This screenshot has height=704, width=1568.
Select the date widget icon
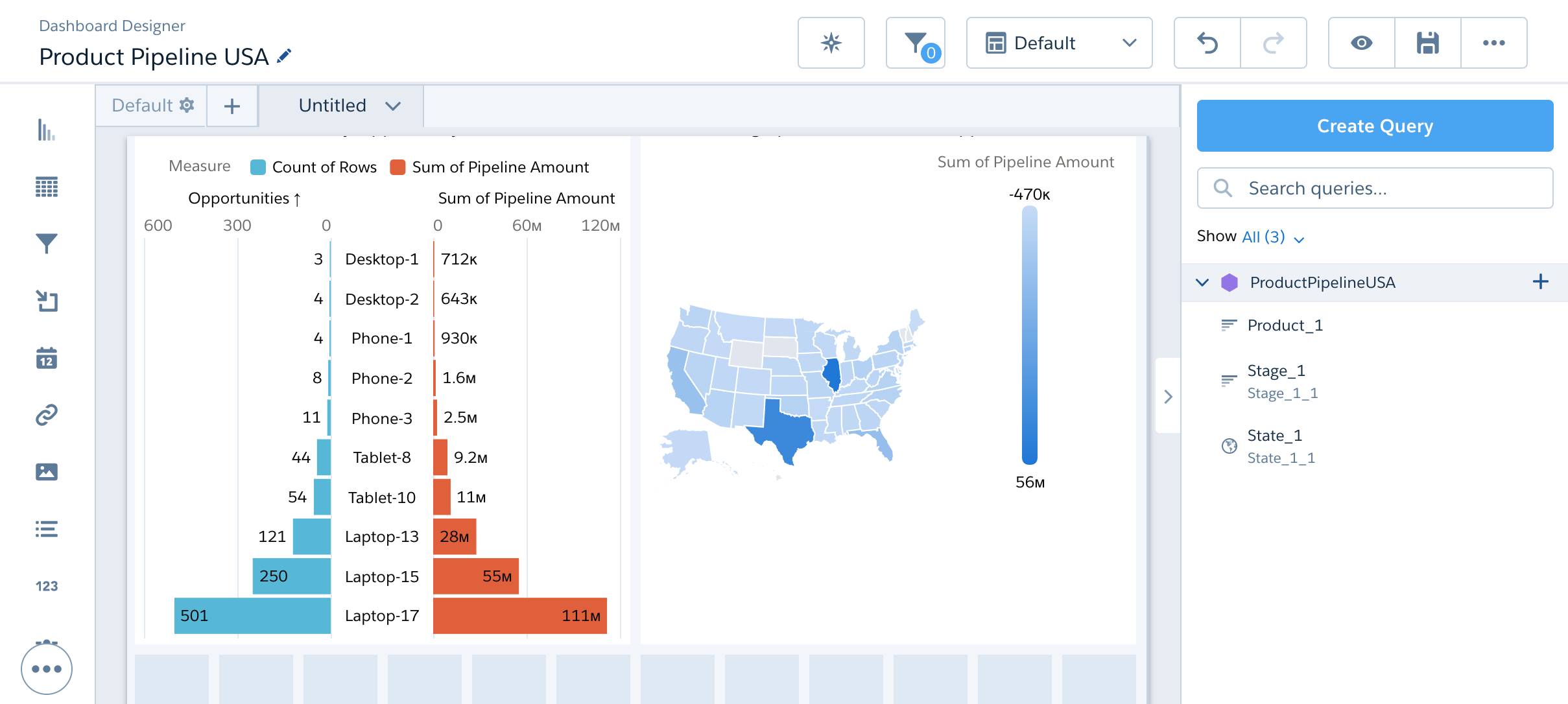click(x=47, y=358)
